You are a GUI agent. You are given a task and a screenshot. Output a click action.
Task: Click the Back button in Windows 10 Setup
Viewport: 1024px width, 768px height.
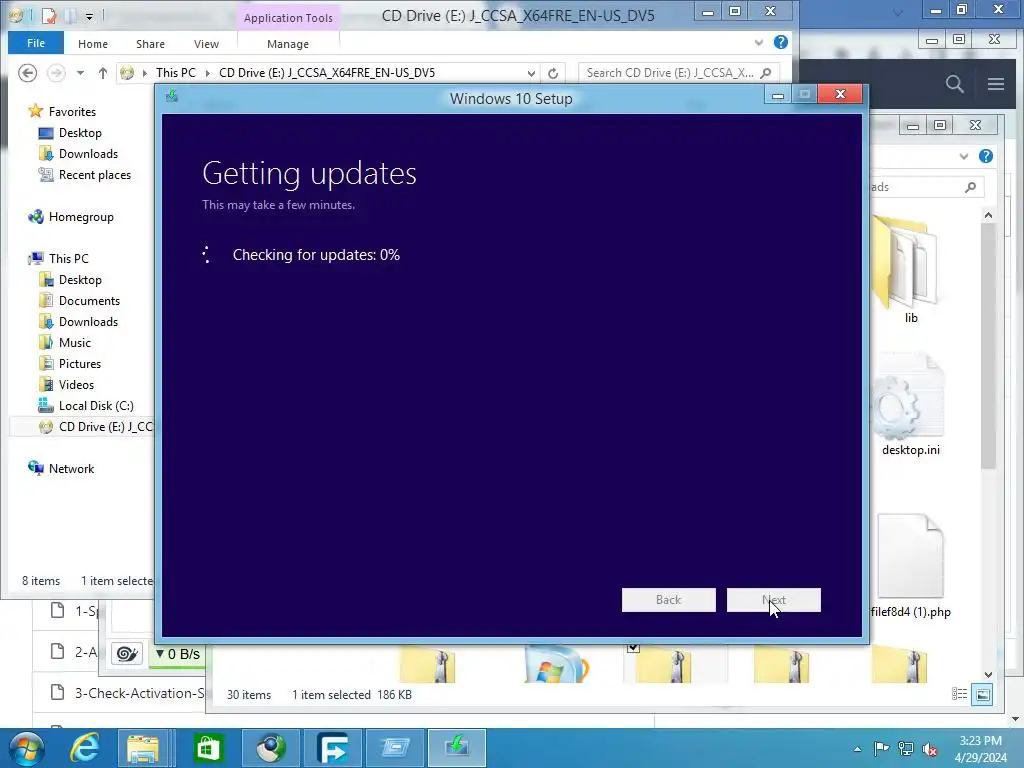click(668, 600)
